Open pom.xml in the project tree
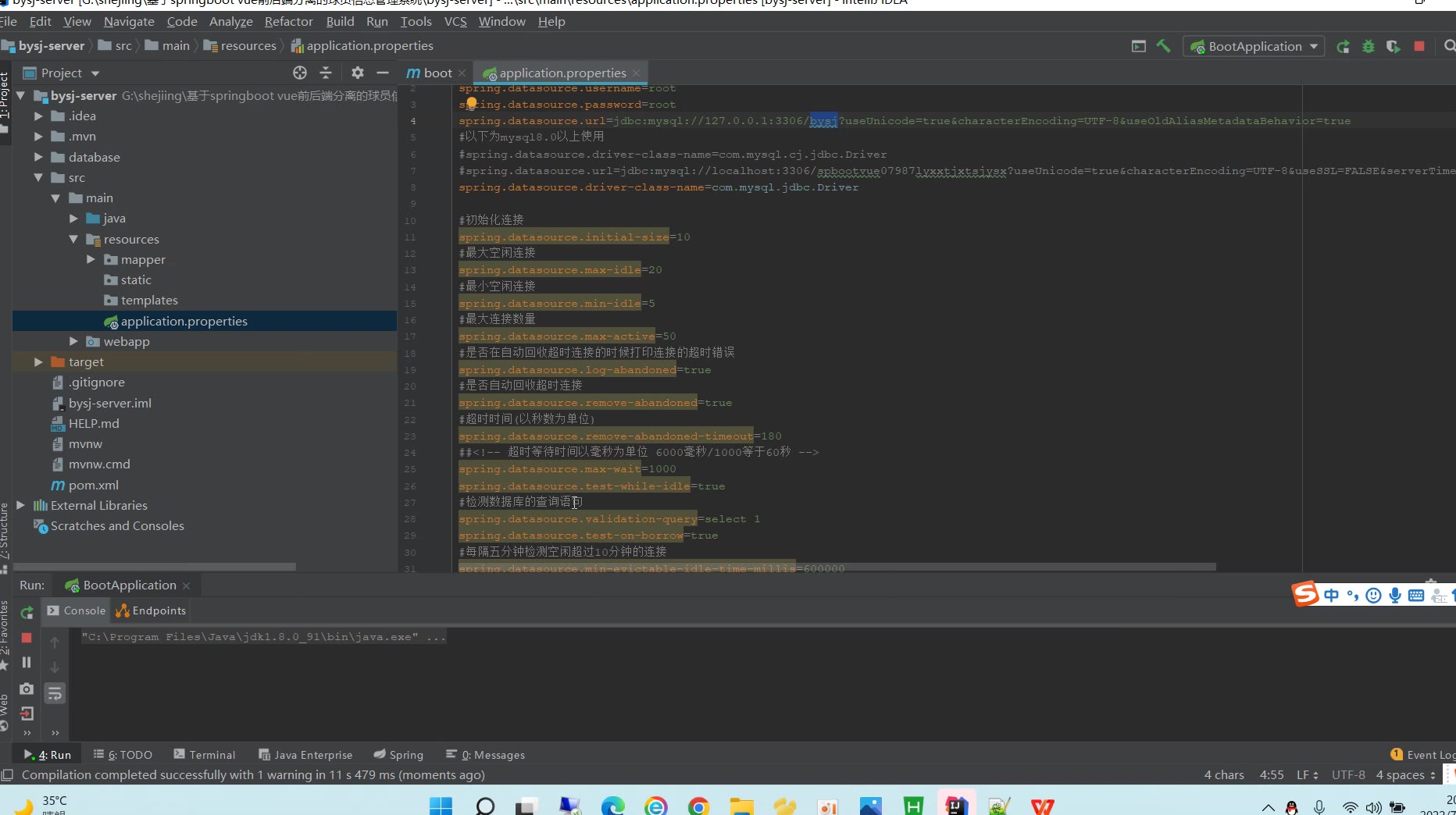 click(93, 486)
